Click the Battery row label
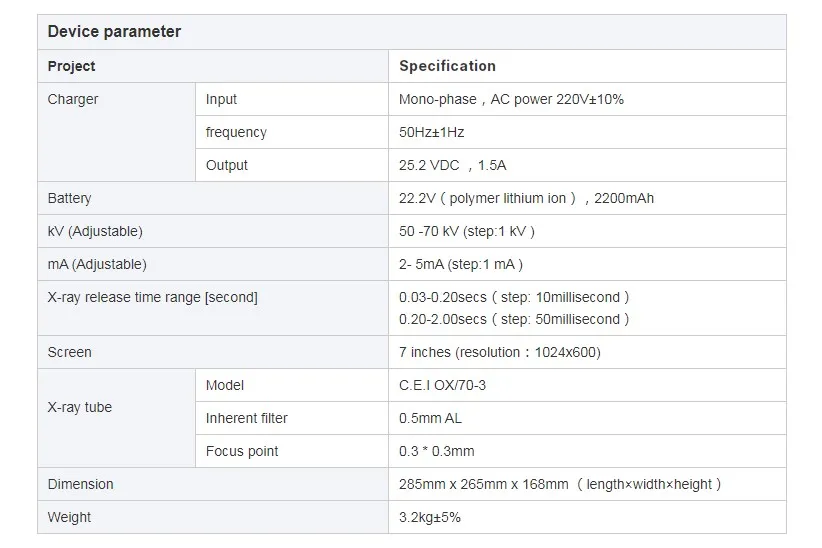Image resolution: width=822 pixels, height=548 pixels. pos(69,198)
